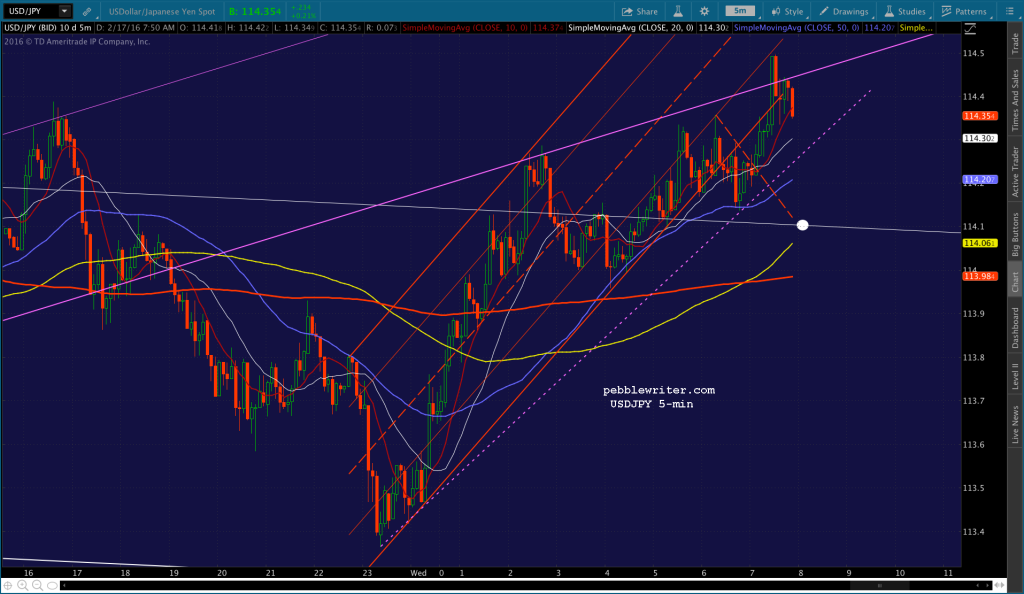Click the white circle marker on the chart

click(803, 225)
